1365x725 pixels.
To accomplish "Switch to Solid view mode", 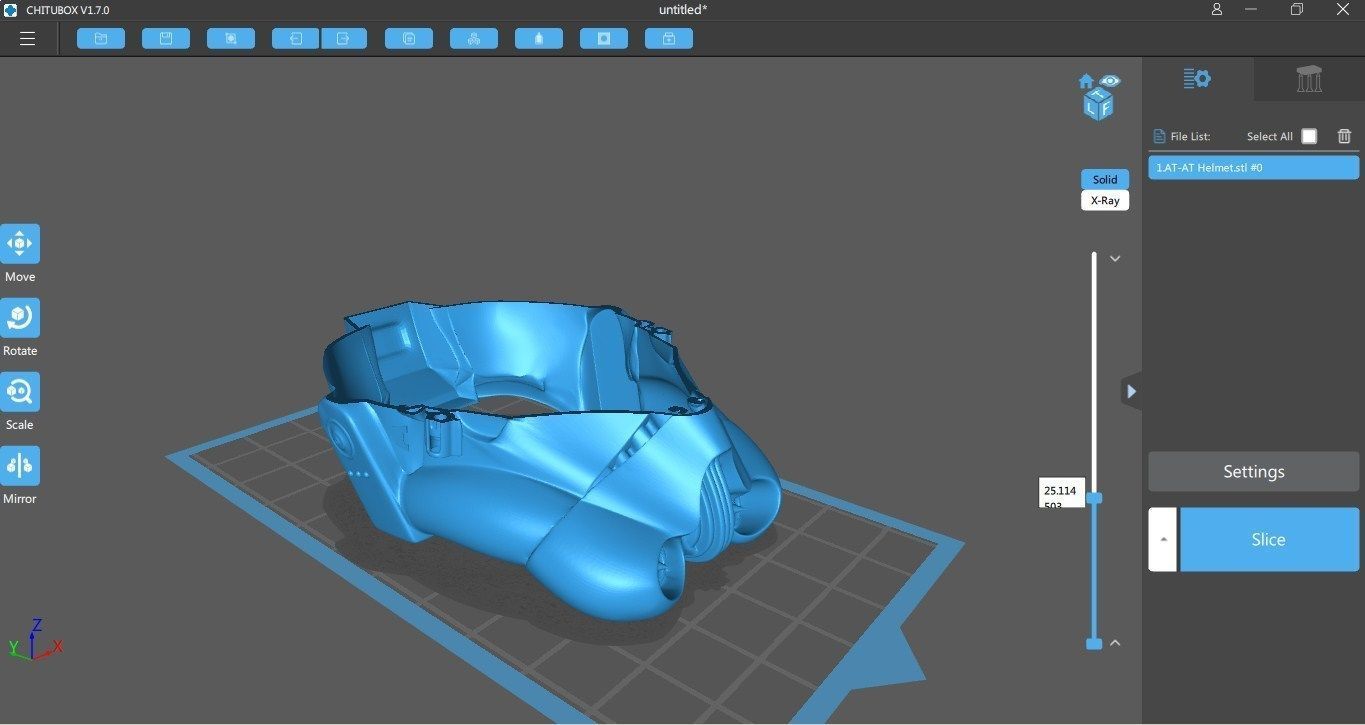I will (1105, 179).
